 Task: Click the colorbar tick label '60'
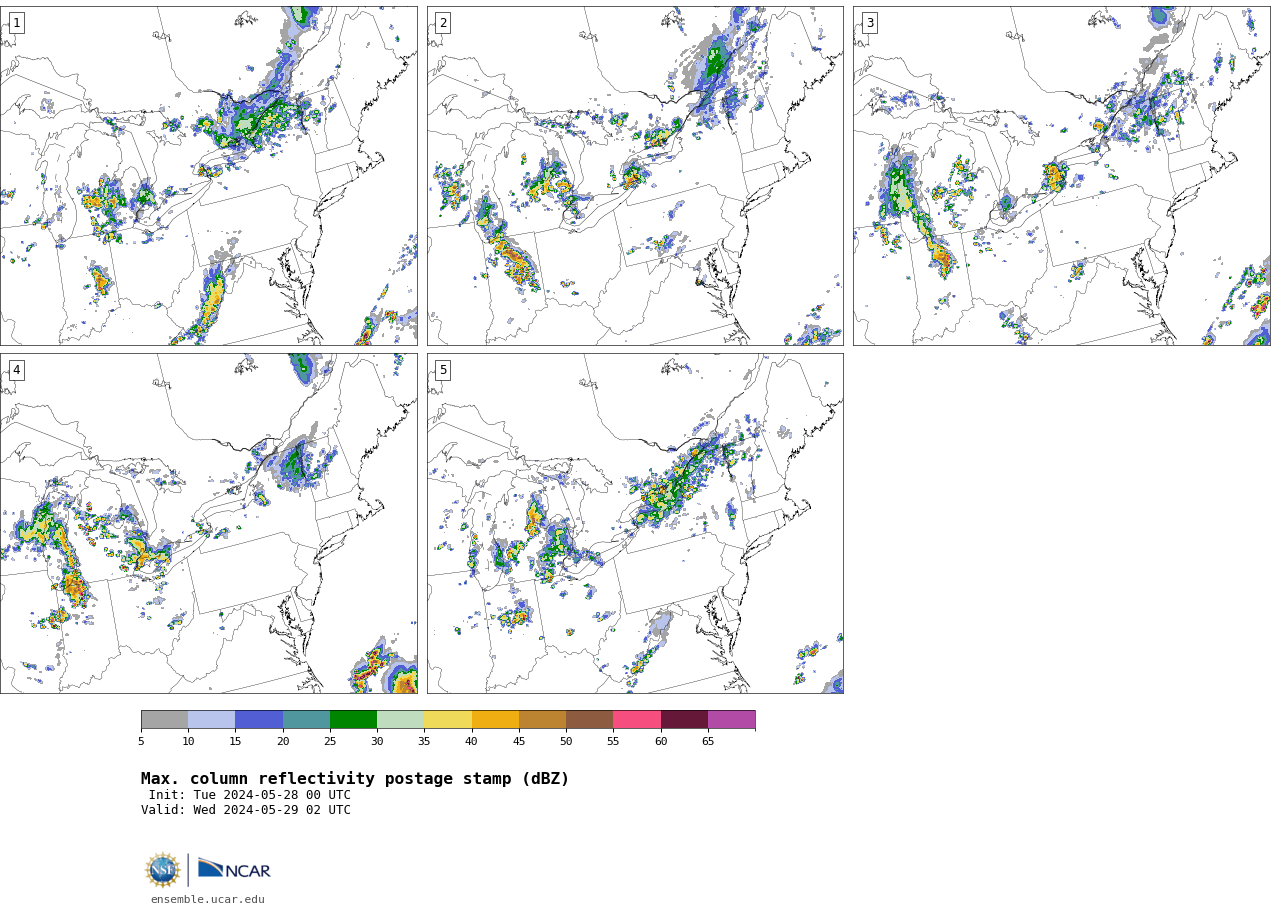[x=661, y=742]
